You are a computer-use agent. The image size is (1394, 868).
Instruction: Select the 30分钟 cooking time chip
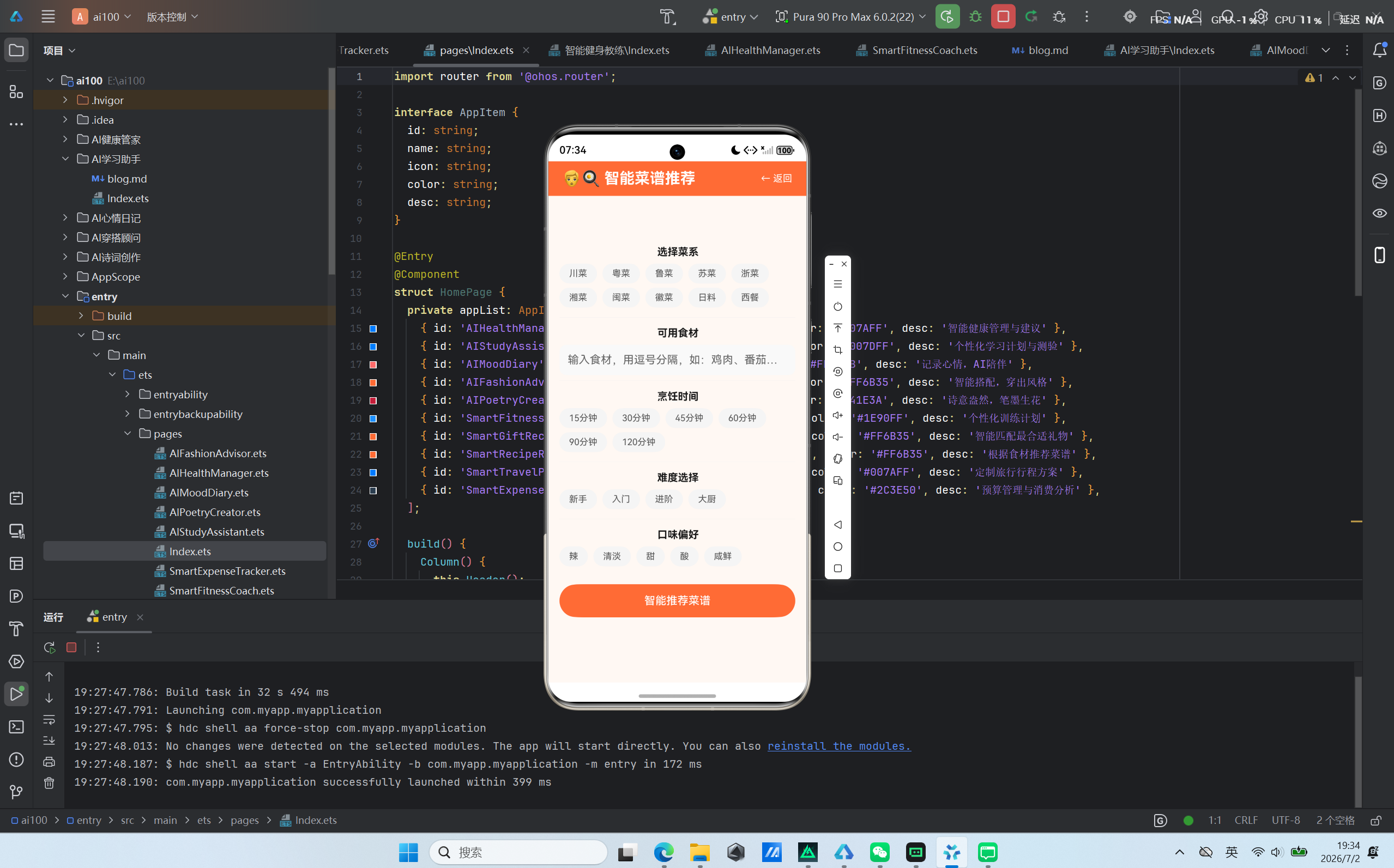[x=636, y=418]
